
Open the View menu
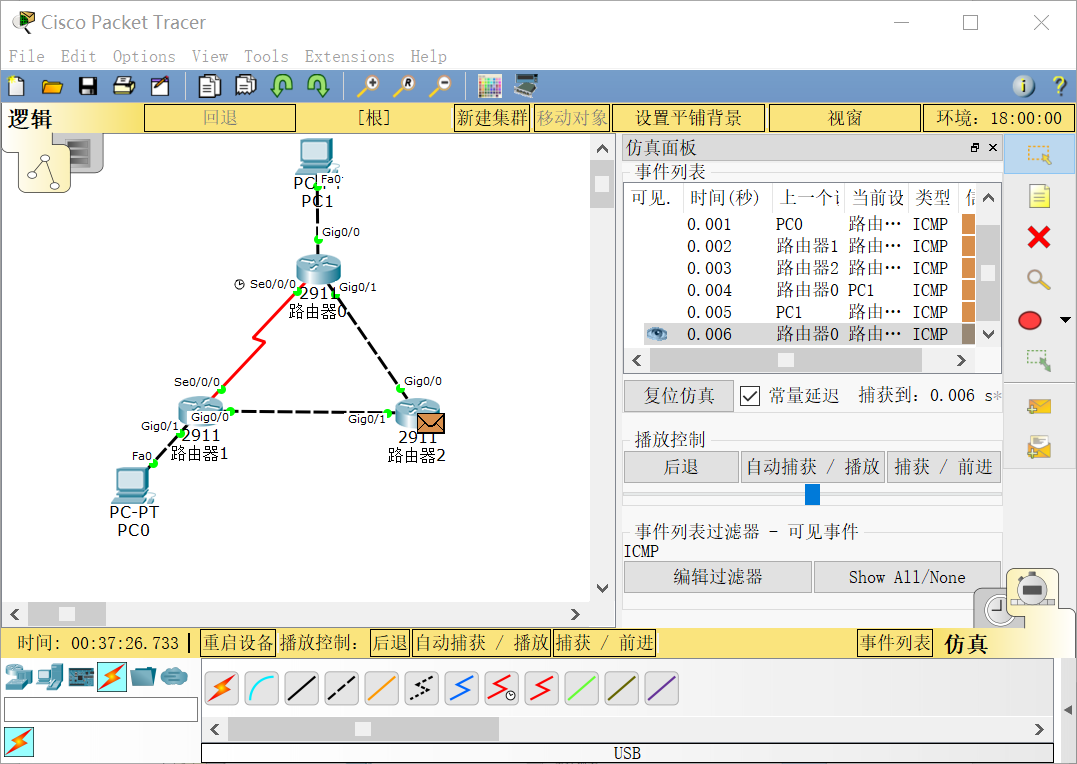coord(210,56)
